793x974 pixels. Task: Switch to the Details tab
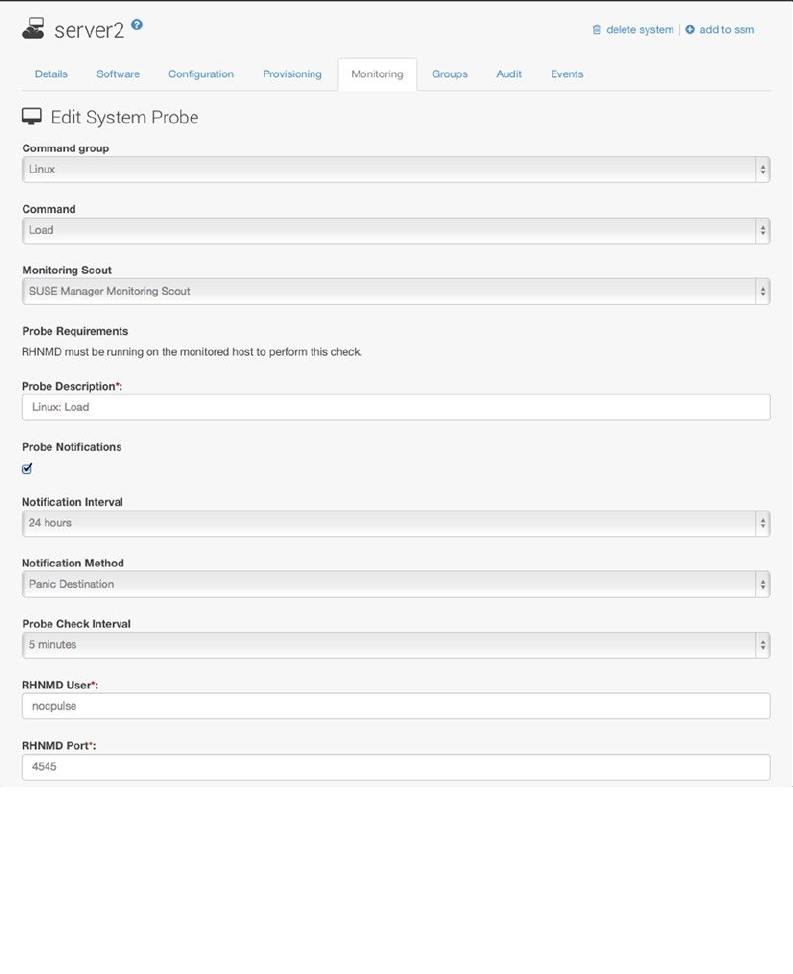[x=51, y=74]
